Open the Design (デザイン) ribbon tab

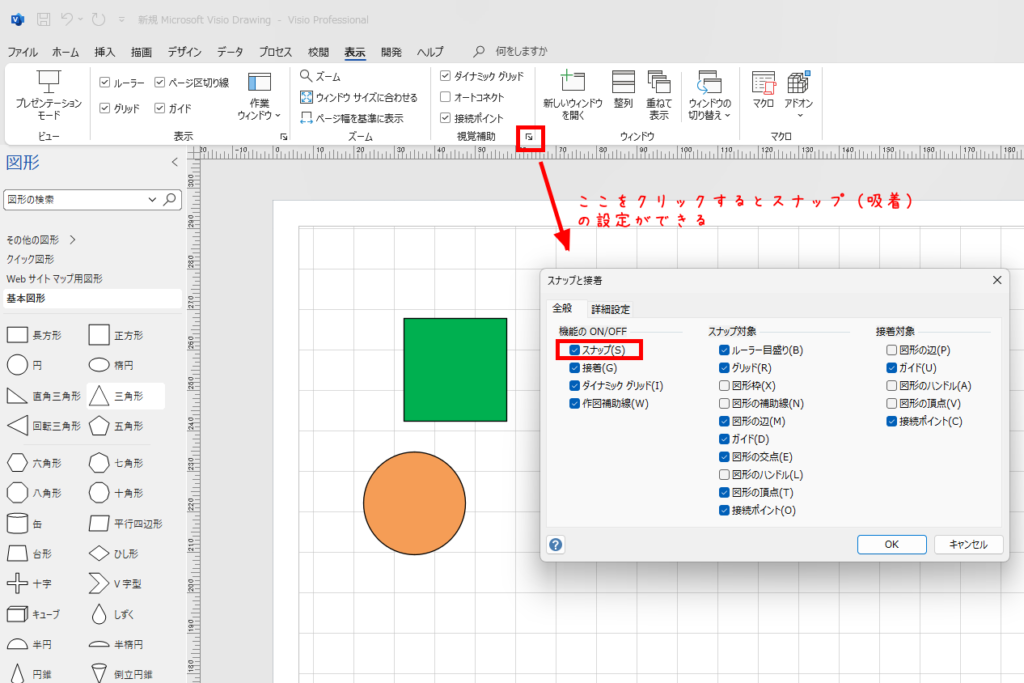[x=184, y=52]
